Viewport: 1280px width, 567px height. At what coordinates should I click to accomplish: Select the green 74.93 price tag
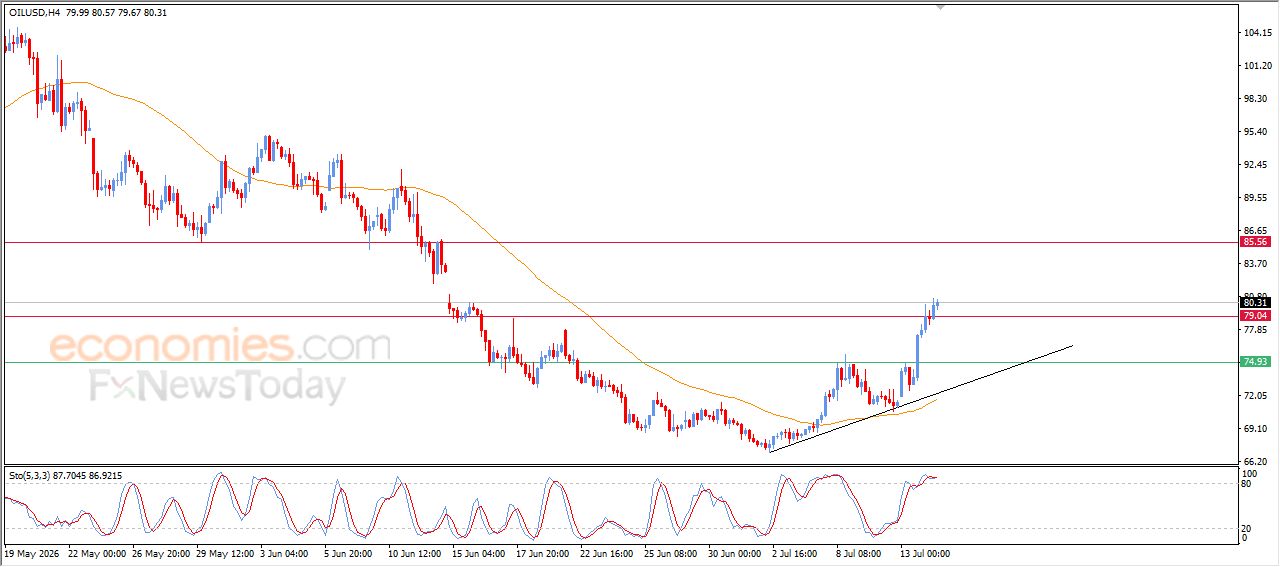click(x=1255, y=362)
